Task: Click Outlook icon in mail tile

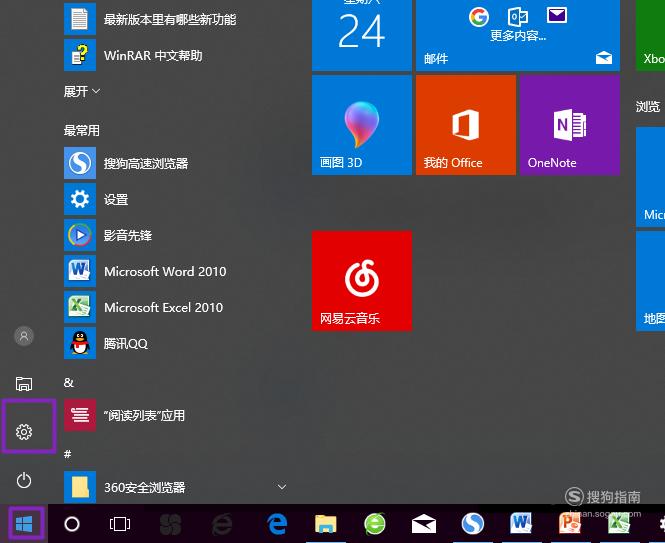Action: (518, 17)
